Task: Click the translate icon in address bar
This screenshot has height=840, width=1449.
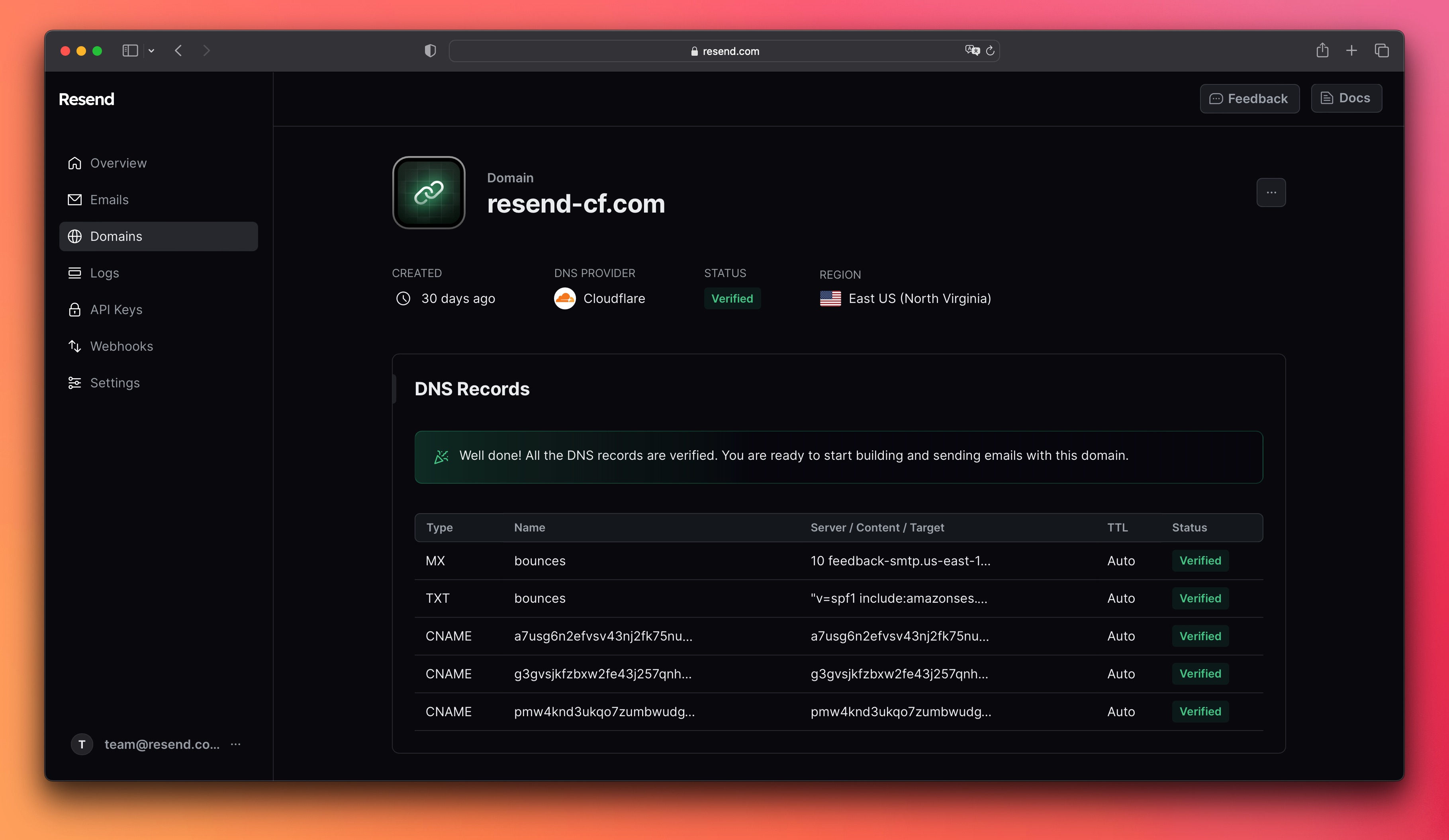Action: tap(972, 51)
